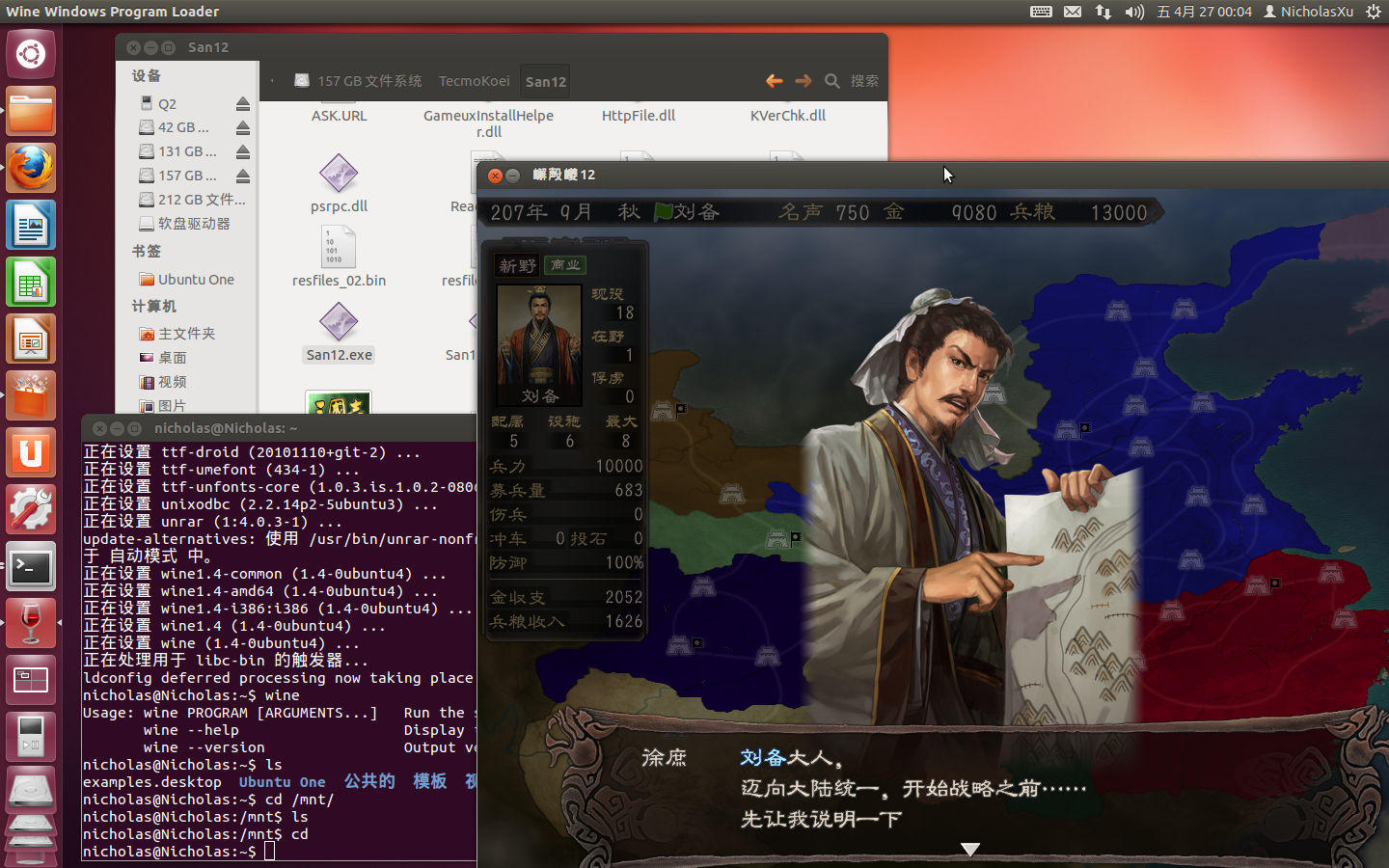Click the 金收支 2052 stat row
Screen dimensions: 1389x868
tap(566, 597)
